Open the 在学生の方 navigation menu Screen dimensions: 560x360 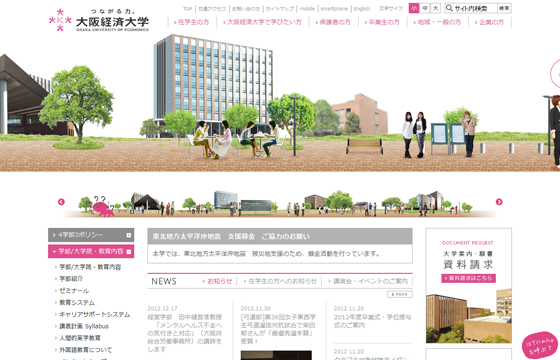[x=191, y=22]
